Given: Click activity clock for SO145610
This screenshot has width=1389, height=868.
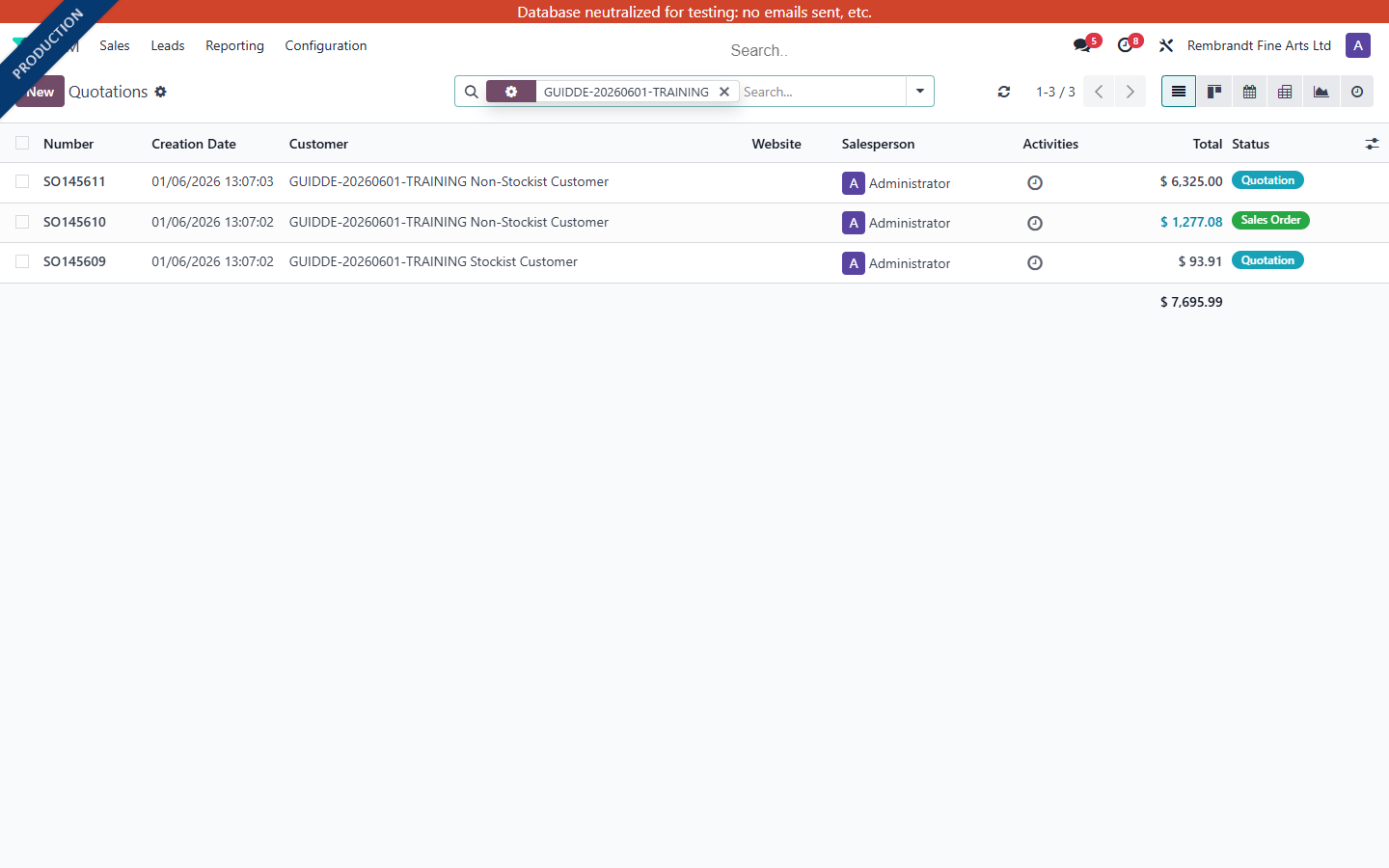Looking at the screenshot, I should (x=1035, y=223).
